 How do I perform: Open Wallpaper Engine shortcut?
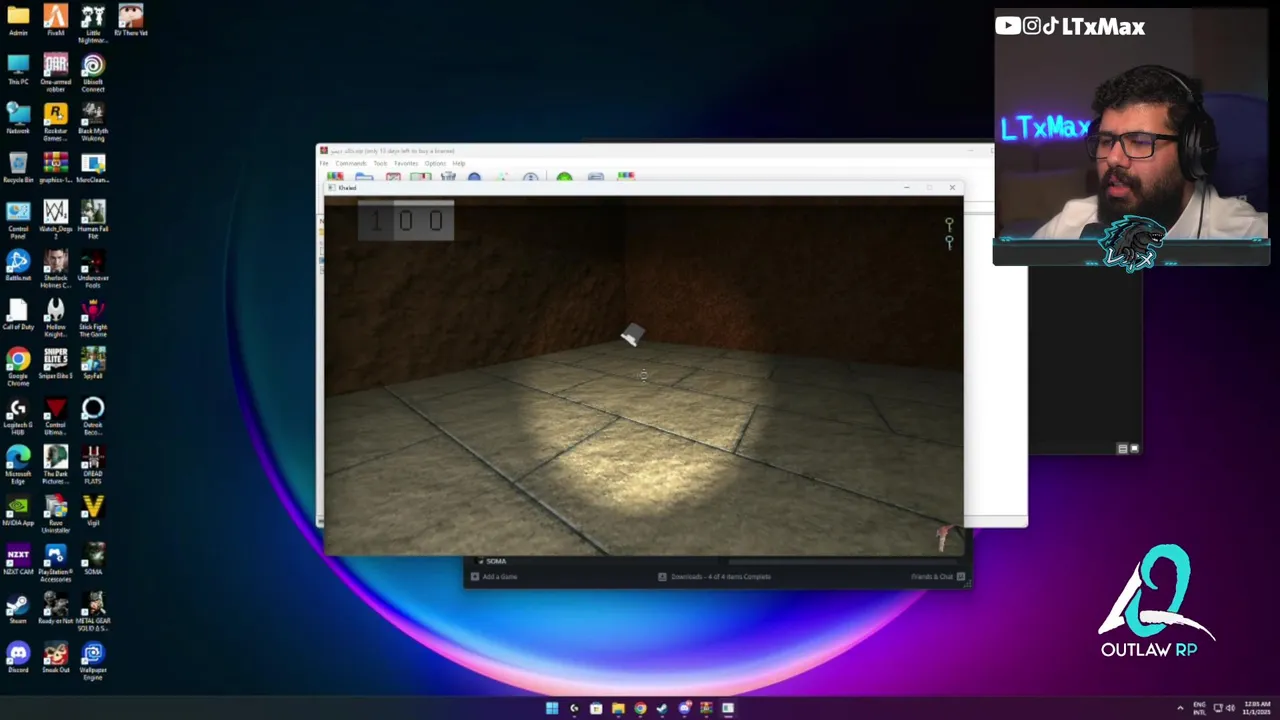pos(93,661)
